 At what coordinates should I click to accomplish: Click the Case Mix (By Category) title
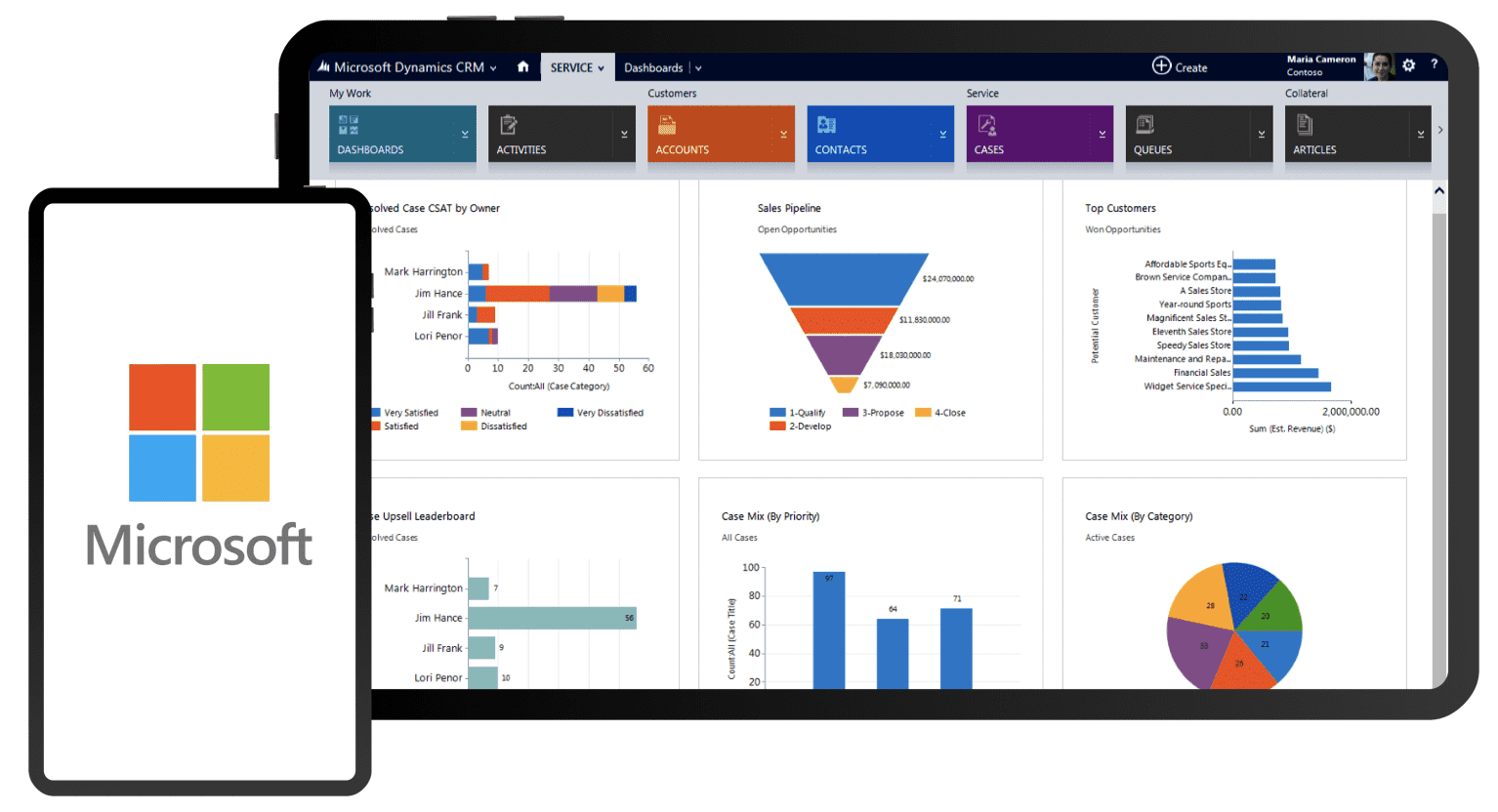click(1139, 516)
